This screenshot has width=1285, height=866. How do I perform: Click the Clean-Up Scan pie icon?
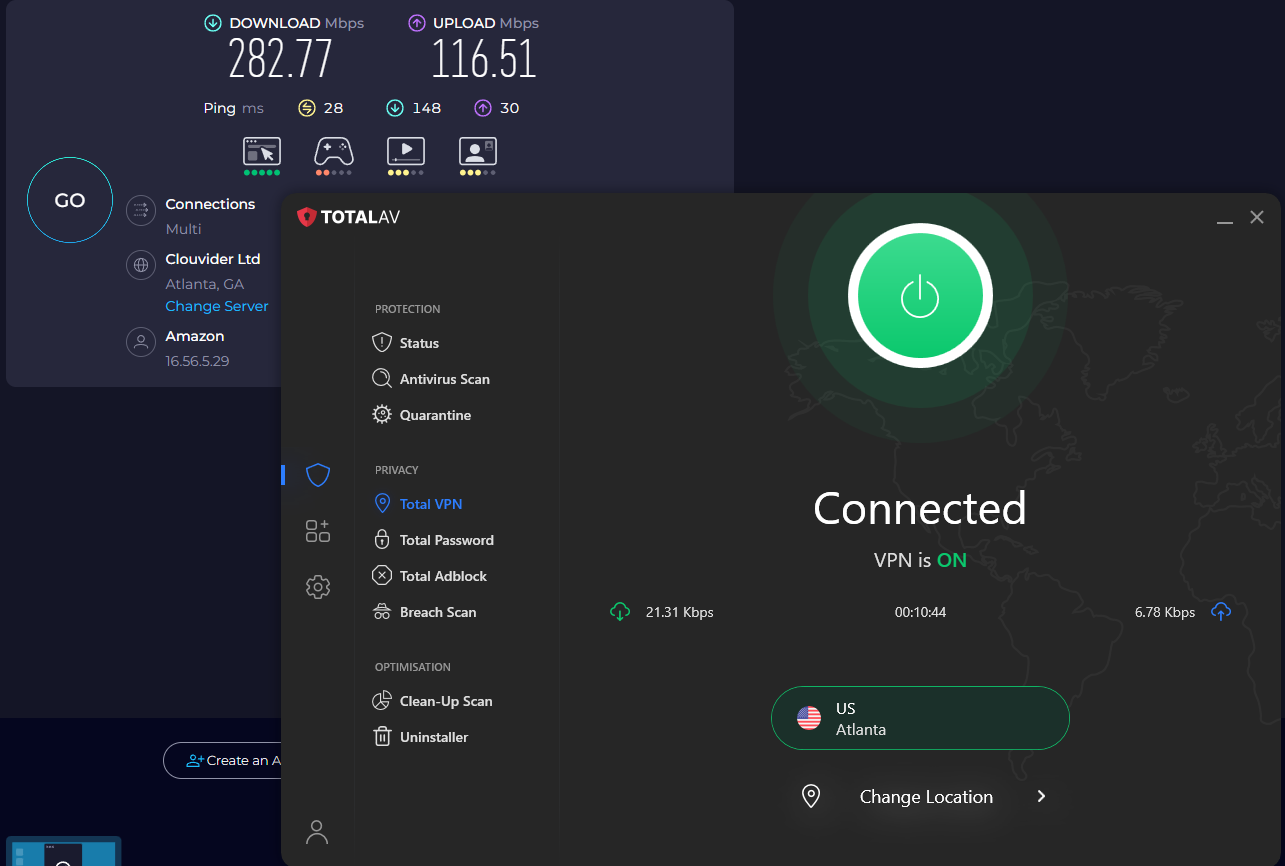[x=381, y=701]
